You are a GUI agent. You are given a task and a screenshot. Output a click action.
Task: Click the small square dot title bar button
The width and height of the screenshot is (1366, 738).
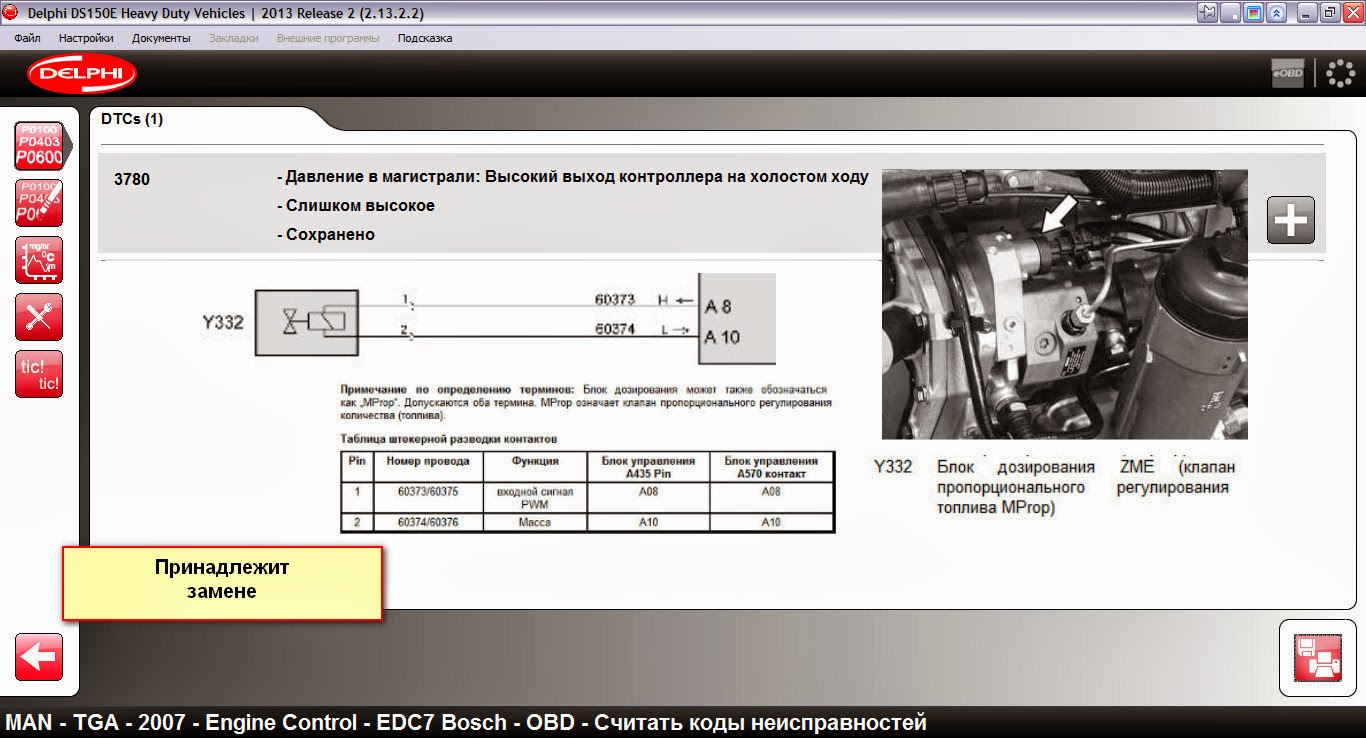pos(1231,12)
